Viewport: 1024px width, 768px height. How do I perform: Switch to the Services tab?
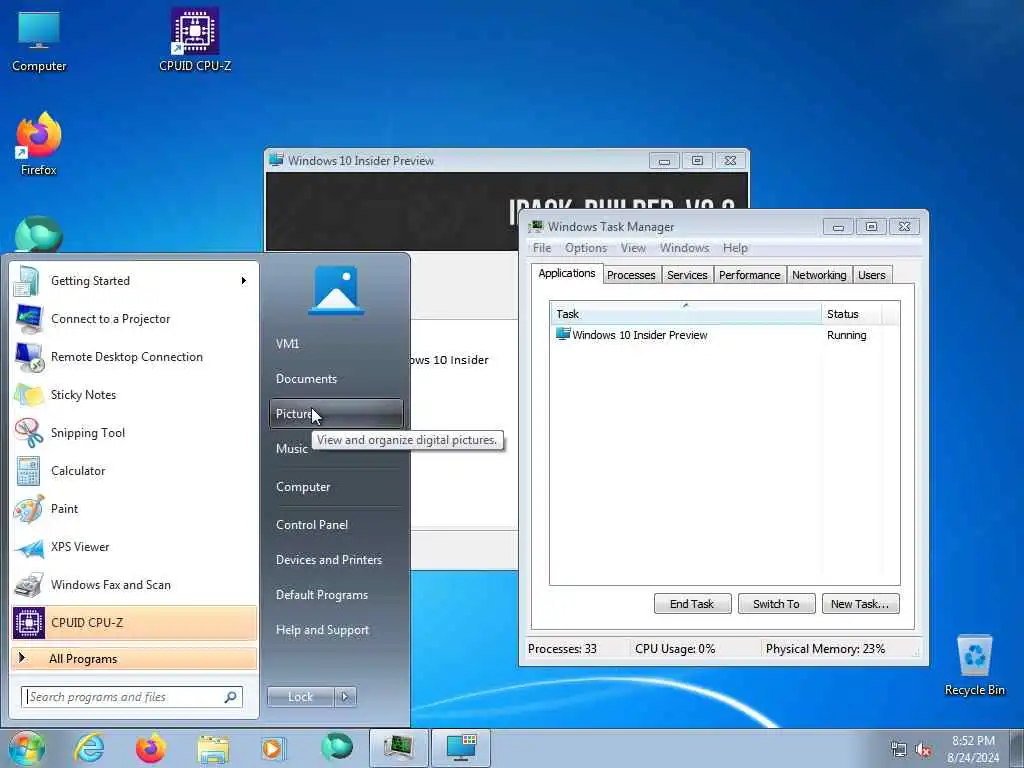coord(687,275)
